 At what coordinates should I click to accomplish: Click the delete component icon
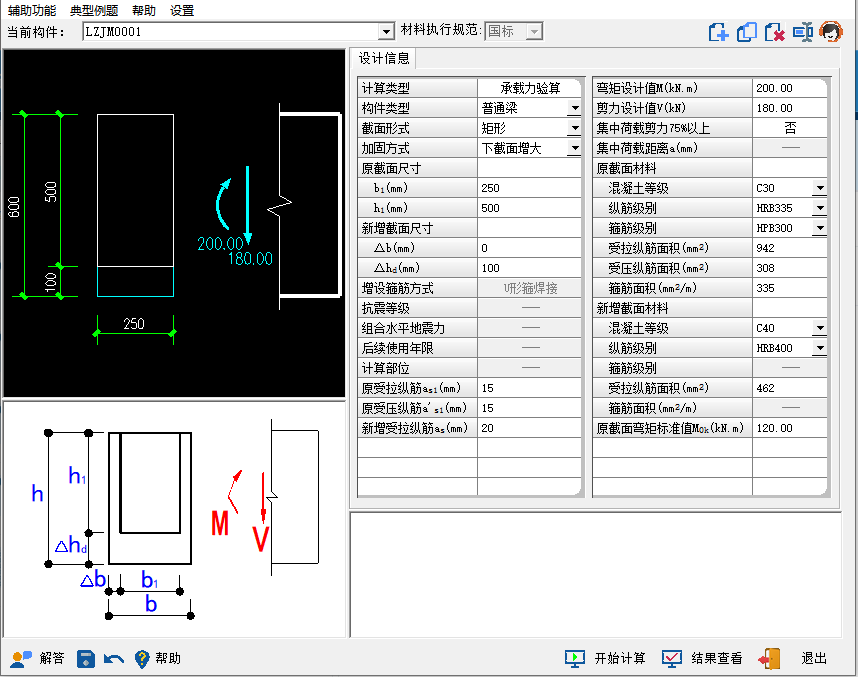point(774,32)
